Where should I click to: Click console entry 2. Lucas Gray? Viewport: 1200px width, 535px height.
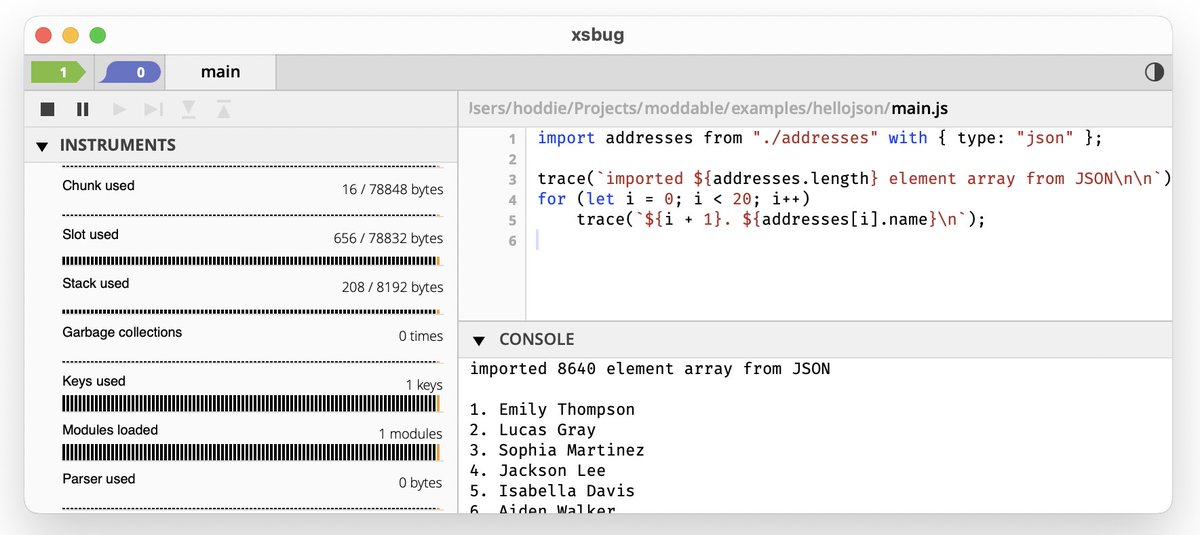click(533, 430)
